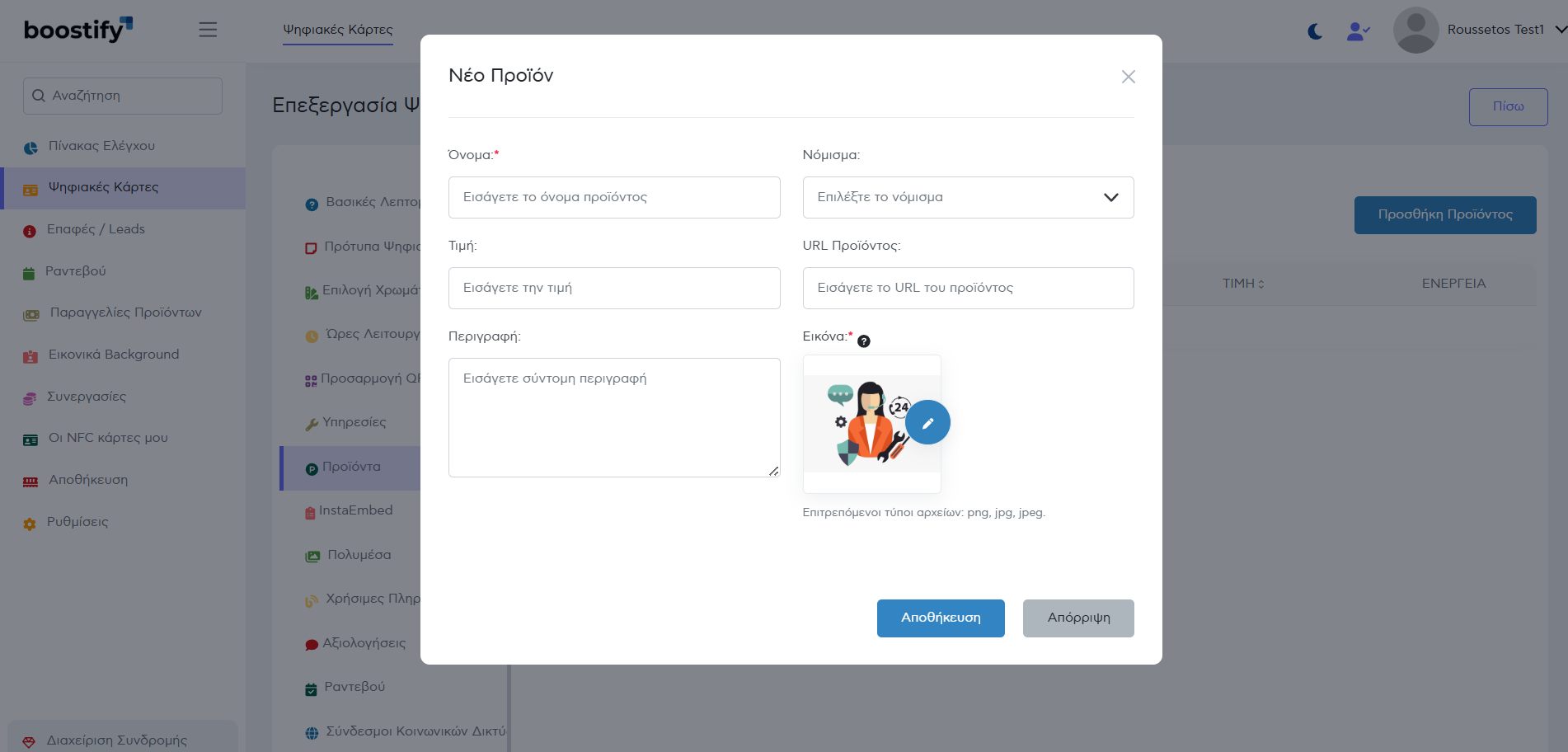The height and width of the screenshot is (752, 1568).
Task: Click the Τιμή price input field
Action: tap(613, 288)
